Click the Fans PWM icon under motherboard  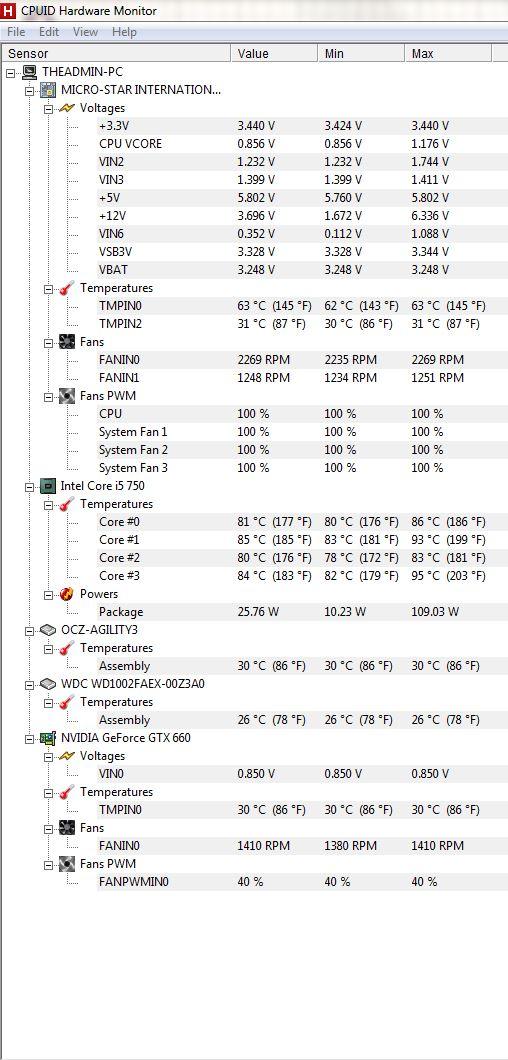pos(67,395)
